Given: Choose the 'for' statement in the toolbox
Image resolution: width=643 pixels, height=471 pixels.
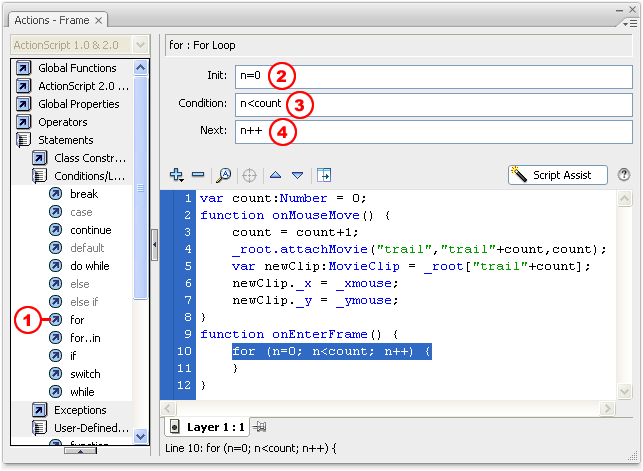Looking at the screenshot, I should coord(77,320).
